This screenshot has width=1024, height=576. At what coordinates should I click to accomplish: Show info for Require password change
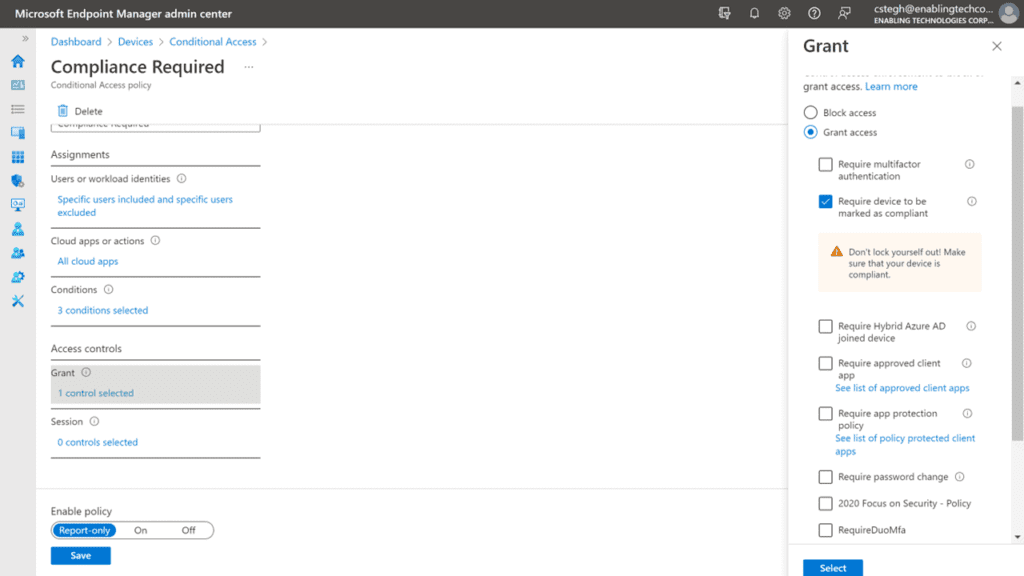click(959, 477)
